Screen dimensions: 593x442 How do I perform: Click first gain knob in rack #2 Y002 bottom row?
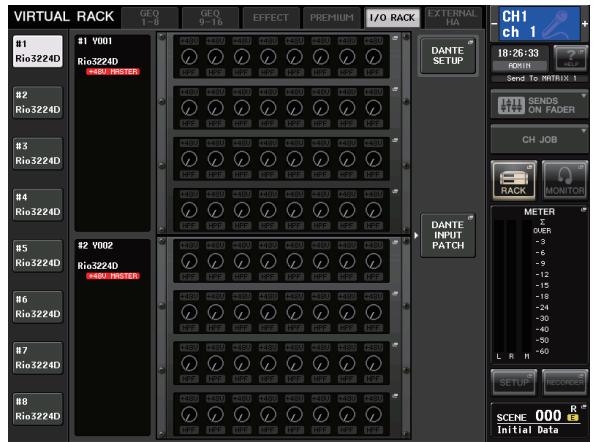pos(189,414)
